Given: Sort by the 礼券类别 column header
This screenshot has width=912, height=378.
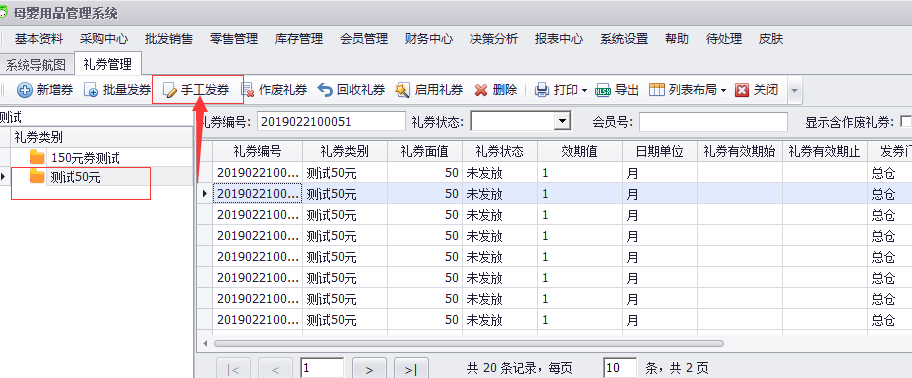Looking at the screenshot, I should pyautogui.click(x=345, y=152).
